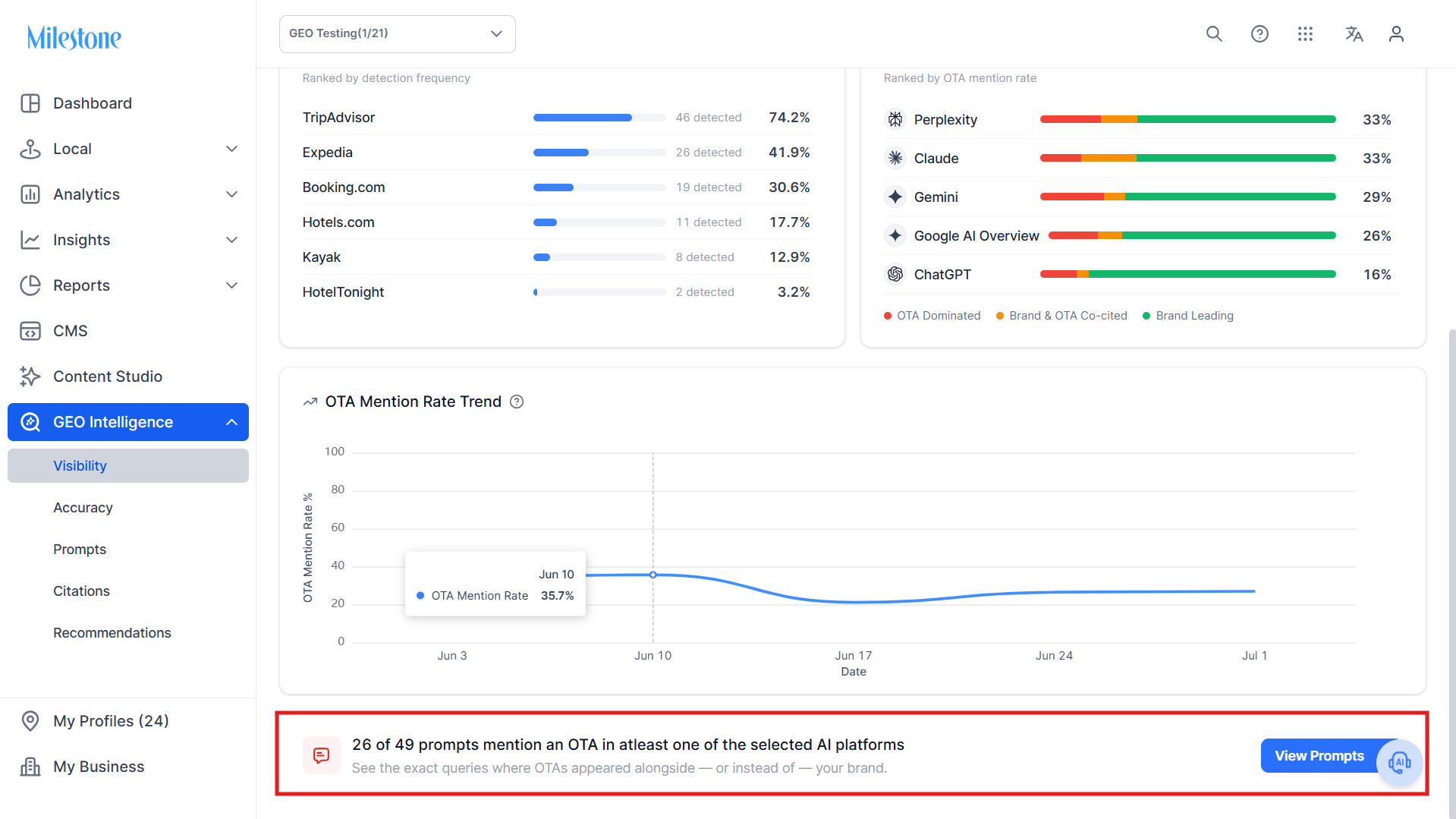Click the Claude platform icon
This screenshot has height=819, width=1456.
[x=895, y=158]
